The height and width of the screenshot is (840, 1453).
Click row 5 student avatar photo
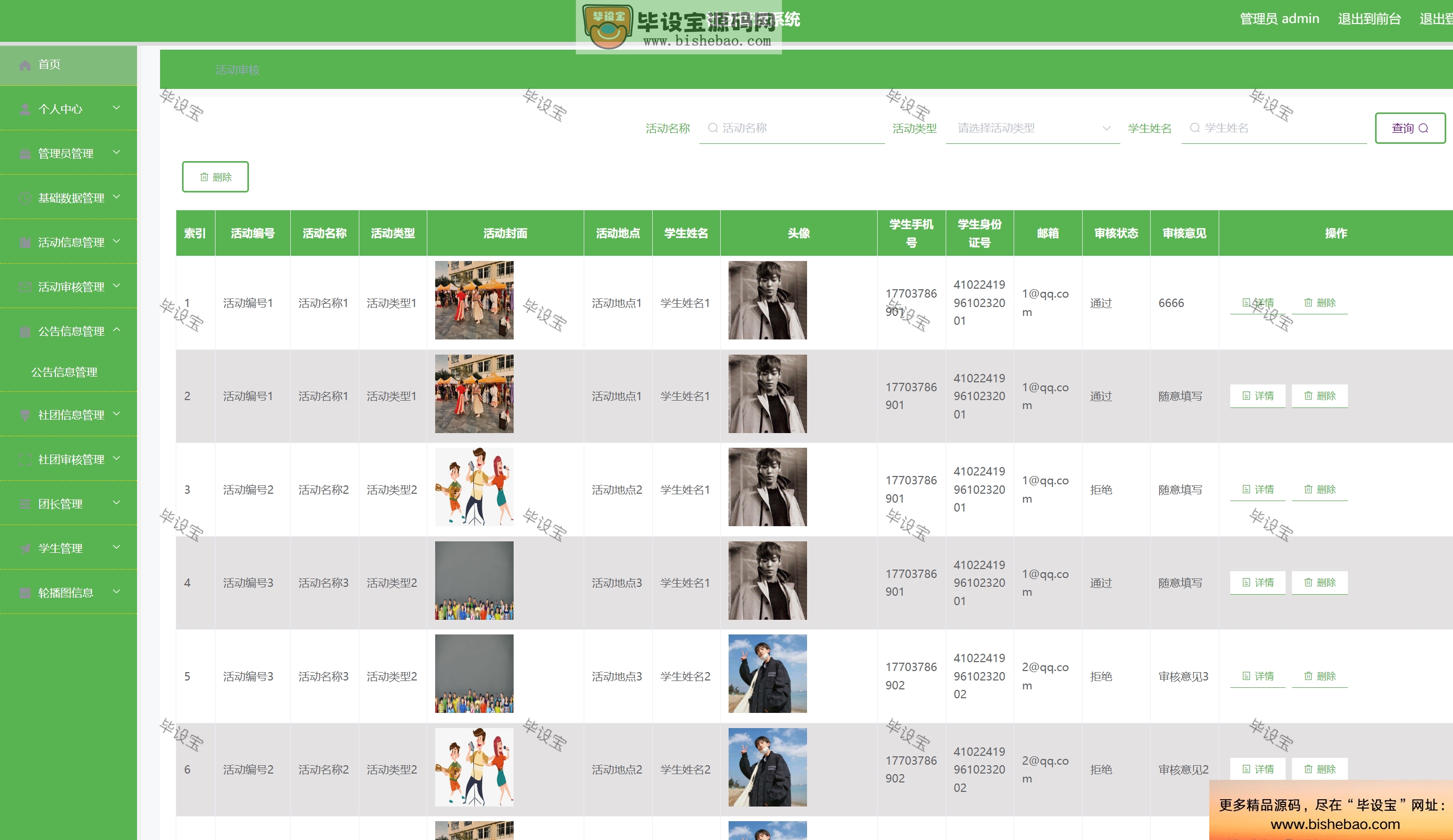pyautogui.click(x=767, y=674)
